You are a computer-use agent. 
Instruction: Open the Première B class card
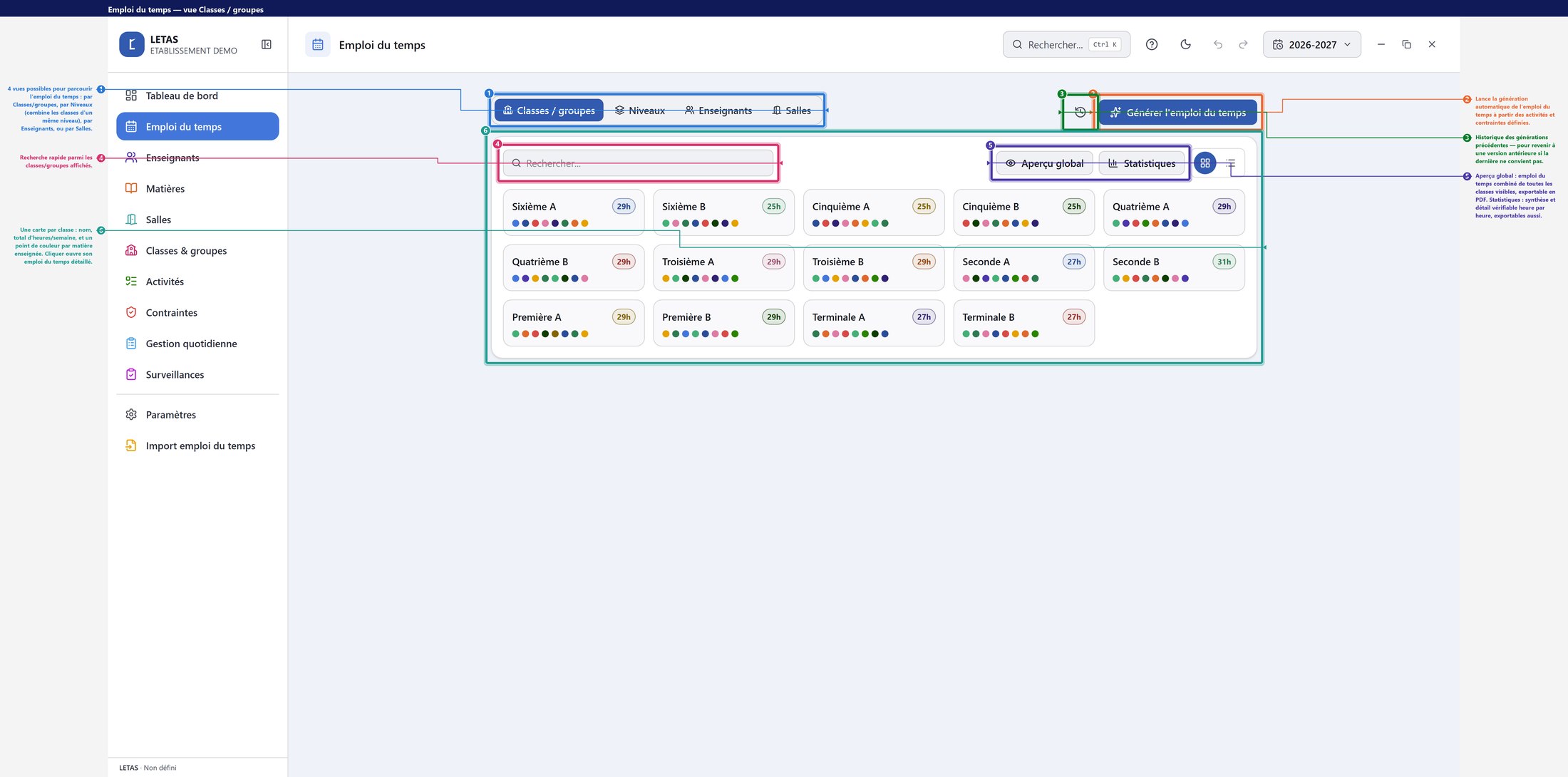[724, 323]
